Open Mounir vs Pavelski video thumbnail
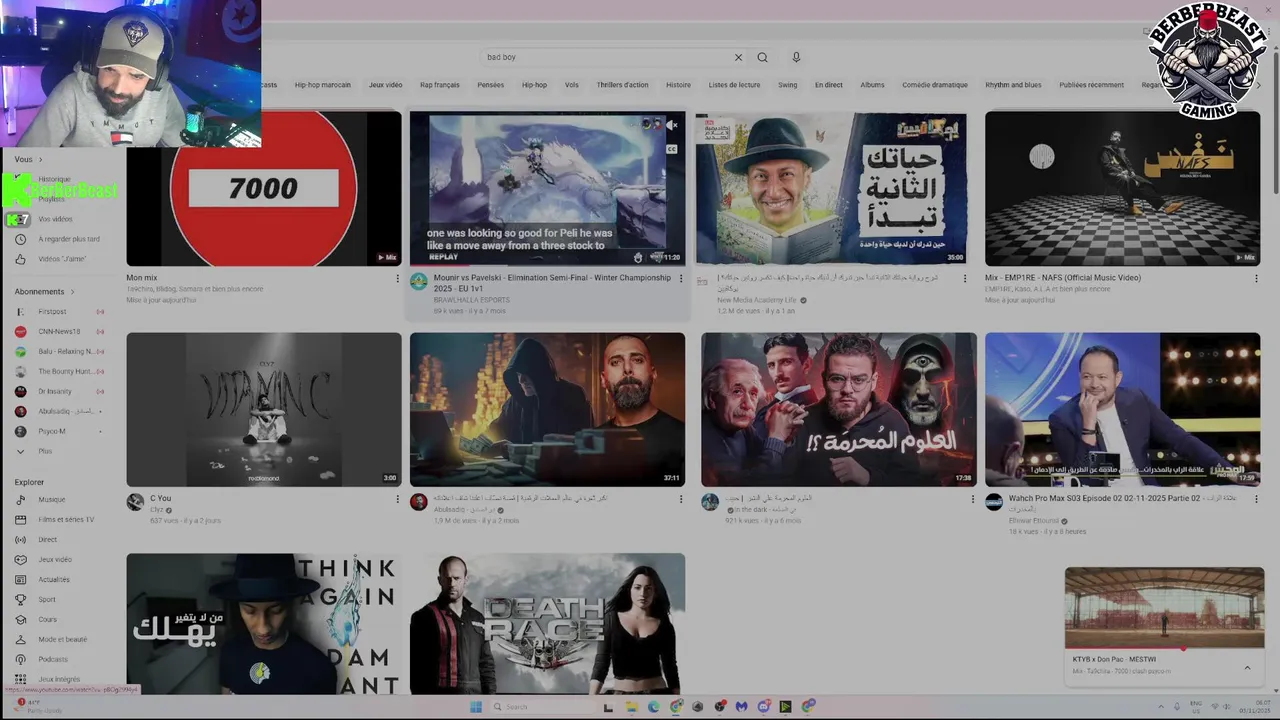The image size is (1280, 720). (x=547, y=188)
